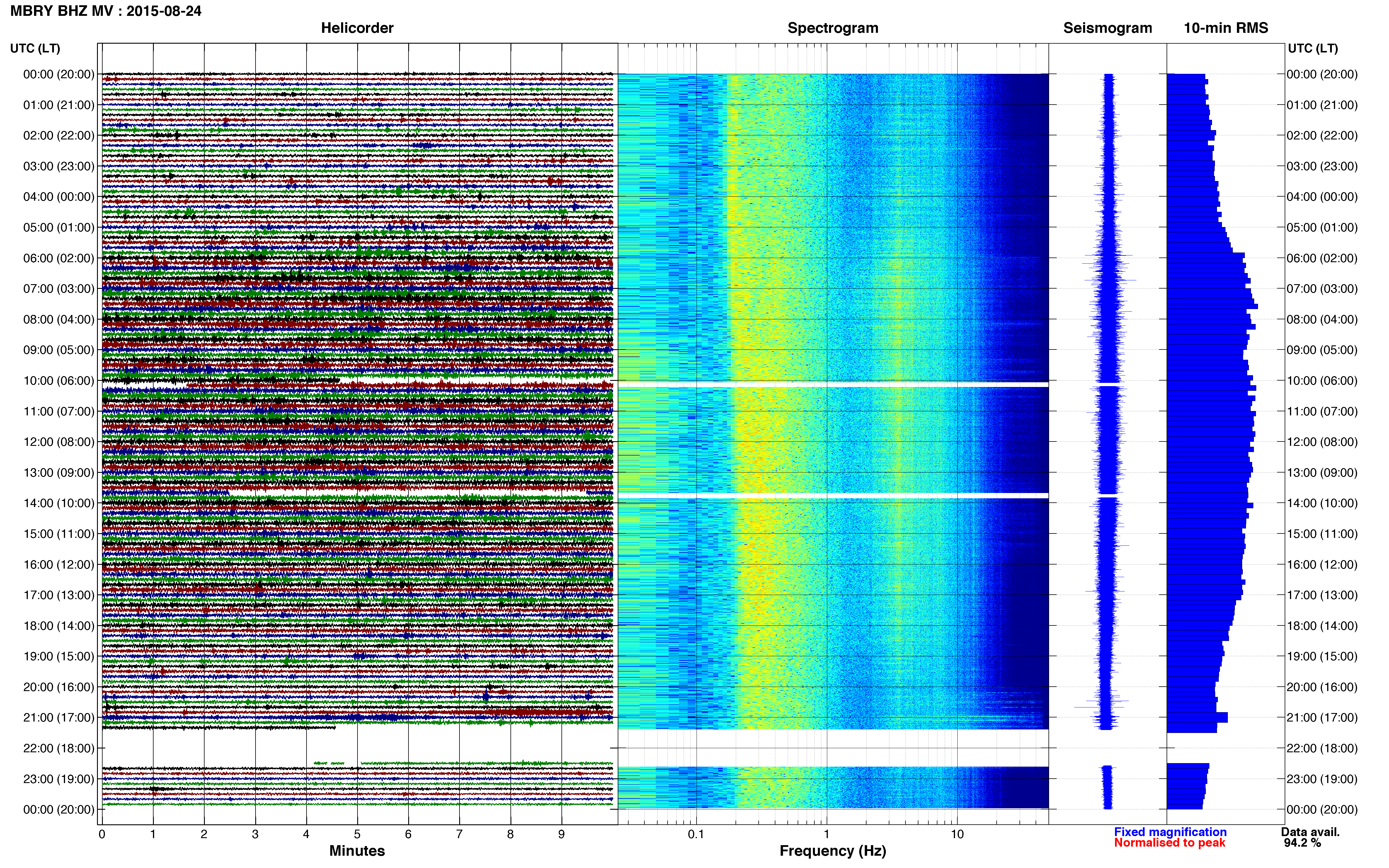Click the "5" tick on the minutes axis
The image size is (1389, 868).
pyautogui.click(x=357, y=834)
